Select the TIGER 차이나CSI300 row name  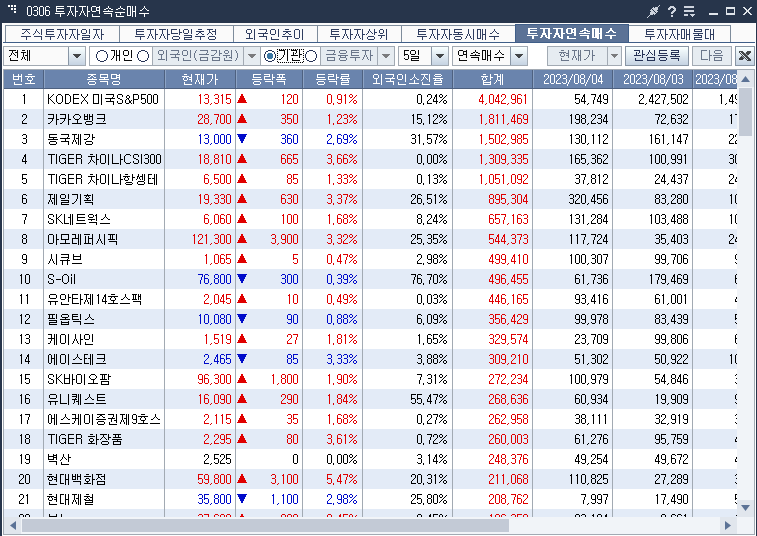pos(104,159)
